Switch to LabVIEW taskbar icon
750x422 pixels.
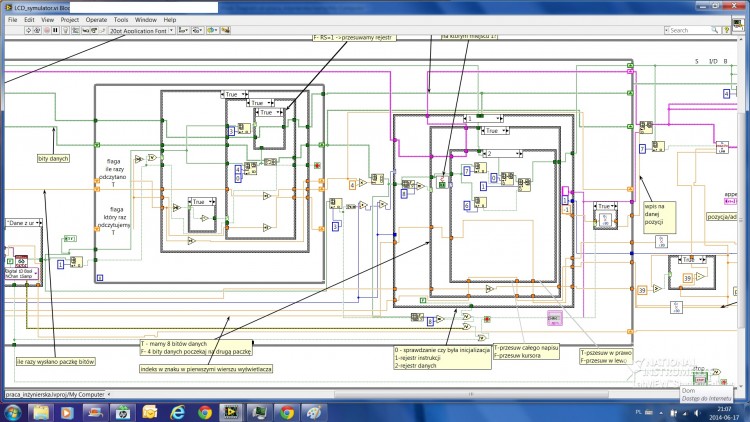tap(232, 412)
